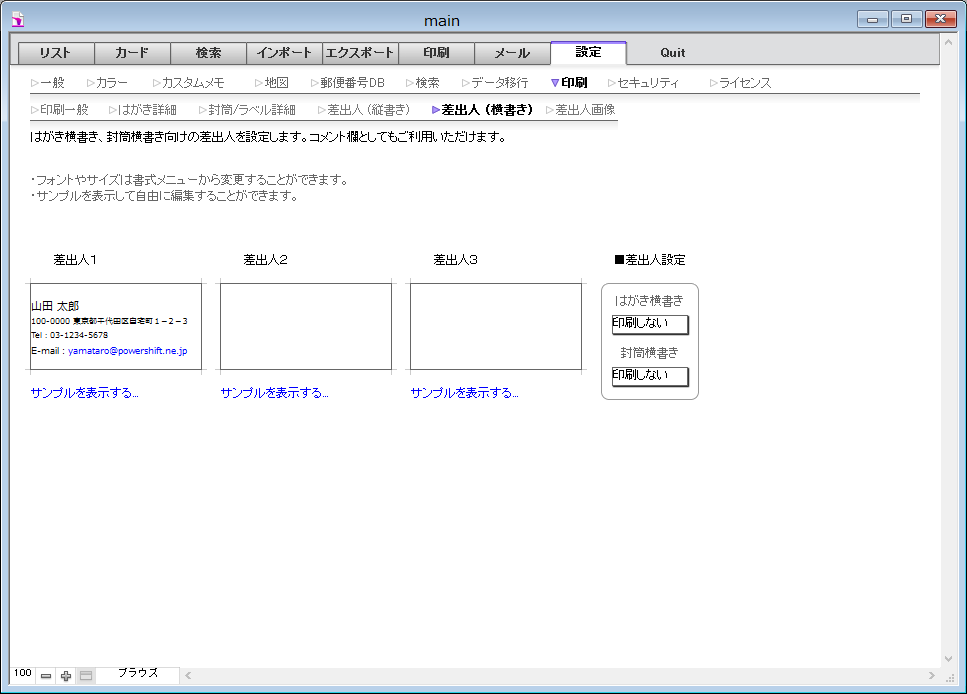Open the ブラウズ mode popup
Viewport: 967px width, 694px height.
(x=137, y=674)
